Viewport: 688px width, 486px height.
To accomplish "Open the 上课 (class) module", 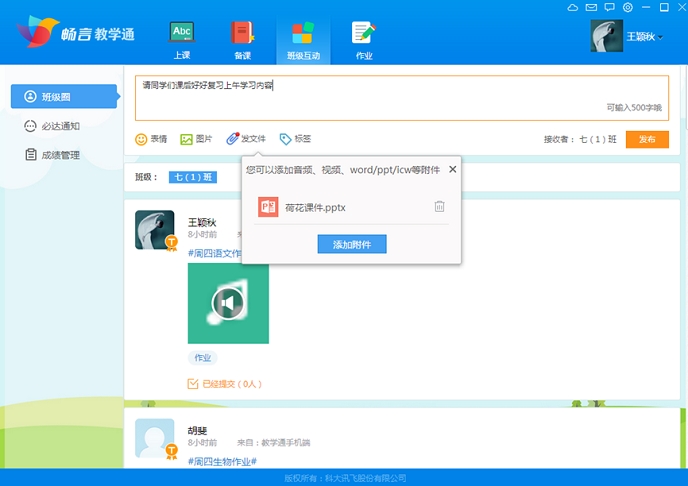I will 181,40.
